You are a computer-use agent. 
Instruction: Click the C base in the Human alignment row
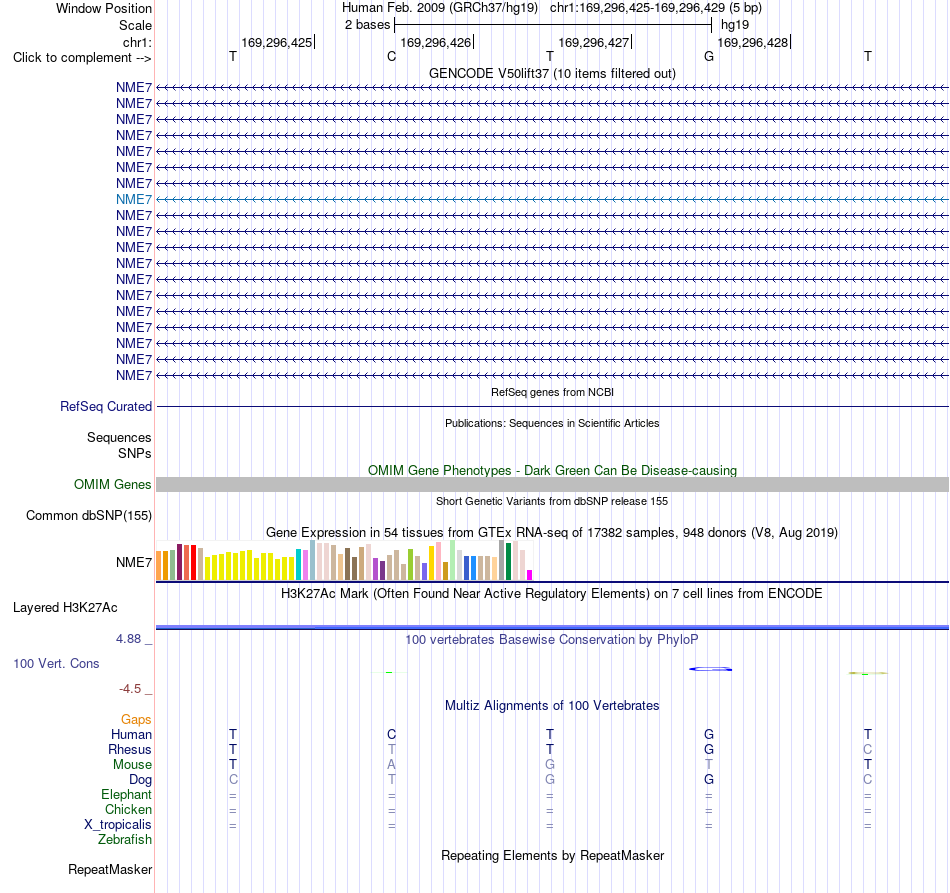[391, 734]
